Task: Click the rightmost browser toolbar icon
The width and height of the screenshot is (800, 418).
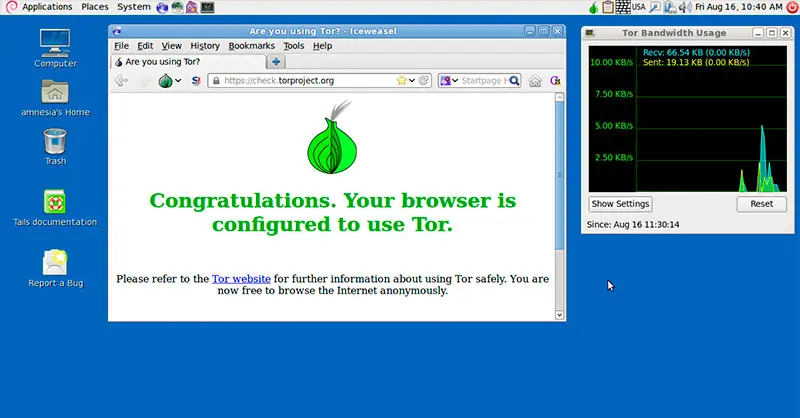Action: tap(555, 81)
